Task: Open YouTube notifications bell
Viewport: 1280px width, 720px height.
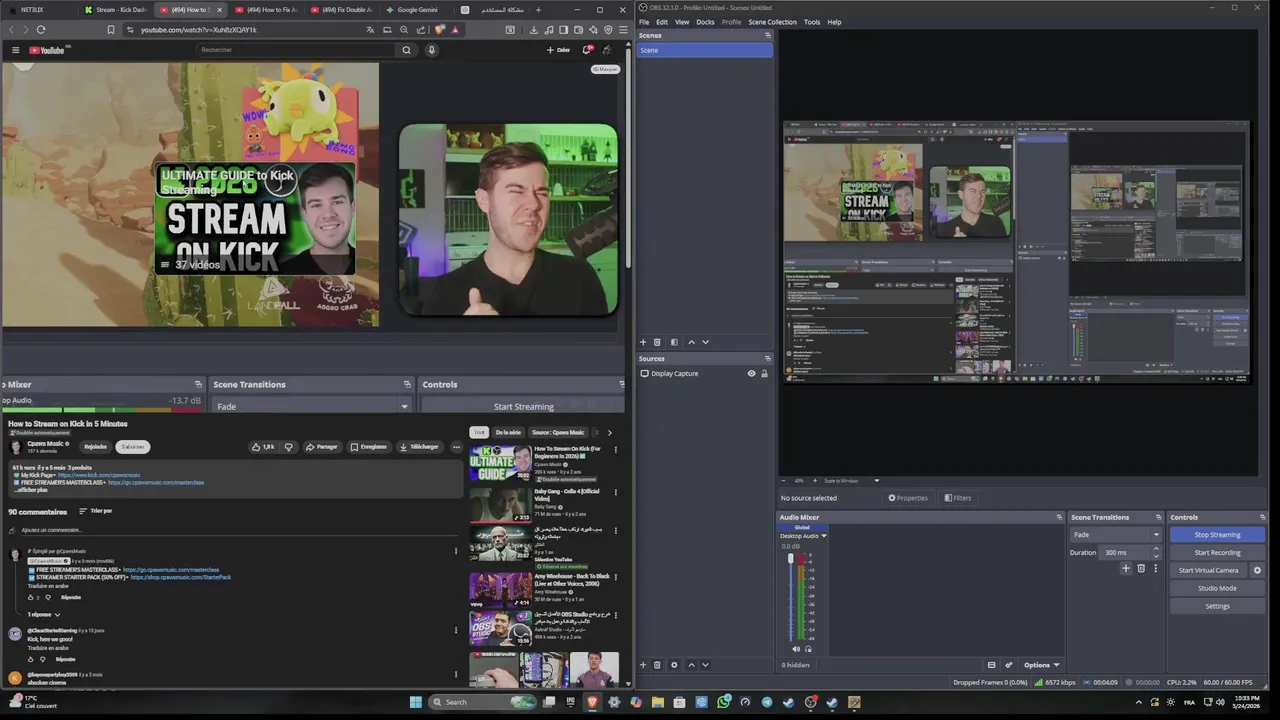Action: pos(587,50)
